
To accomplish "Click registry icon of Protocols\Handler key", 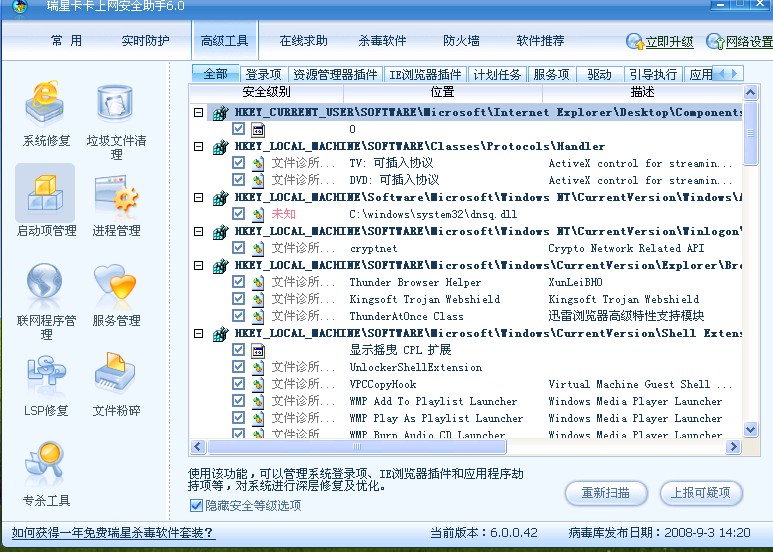I will click(220, 147).
